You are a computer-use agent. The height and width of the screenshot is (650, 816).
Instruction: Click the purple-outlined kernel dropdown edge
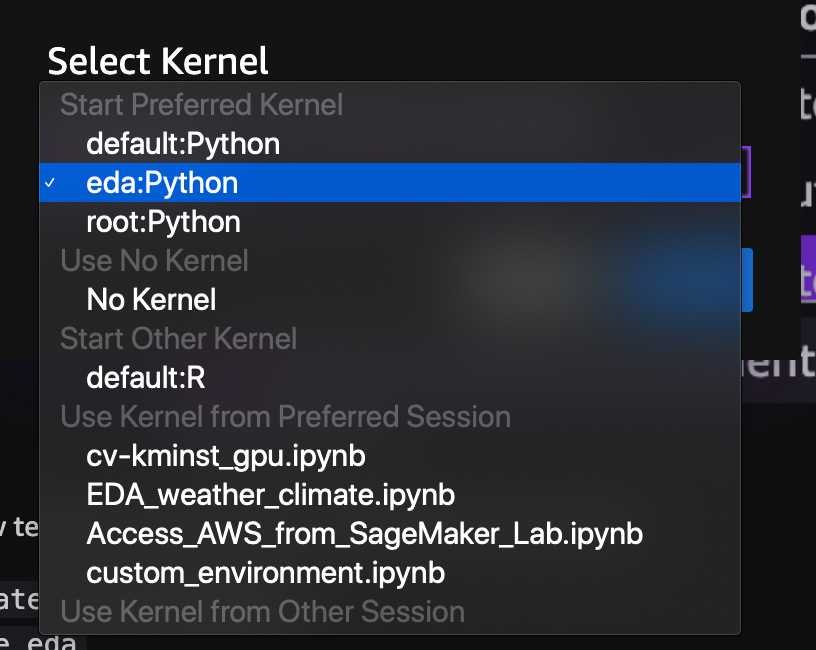coord(746,172)
